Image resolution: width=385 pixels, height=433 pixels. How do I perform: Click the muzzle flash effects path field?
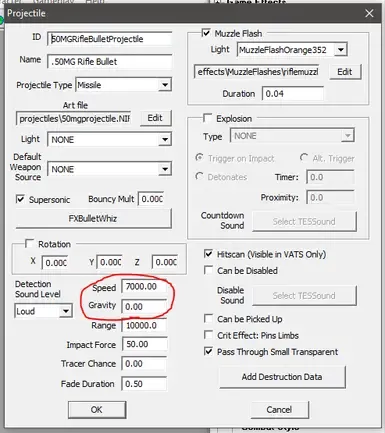(x=257, y=72)
